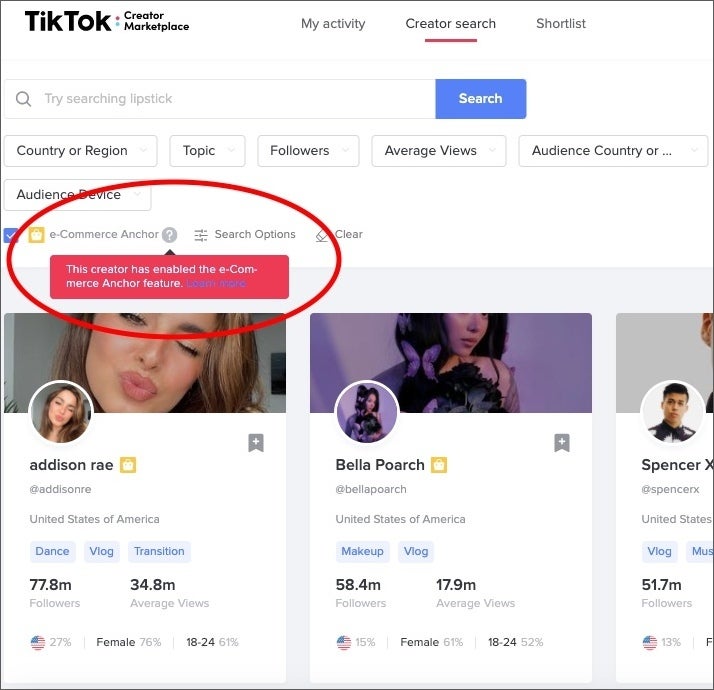
Task: Clear all filters
Action: (x=339, y=235)
